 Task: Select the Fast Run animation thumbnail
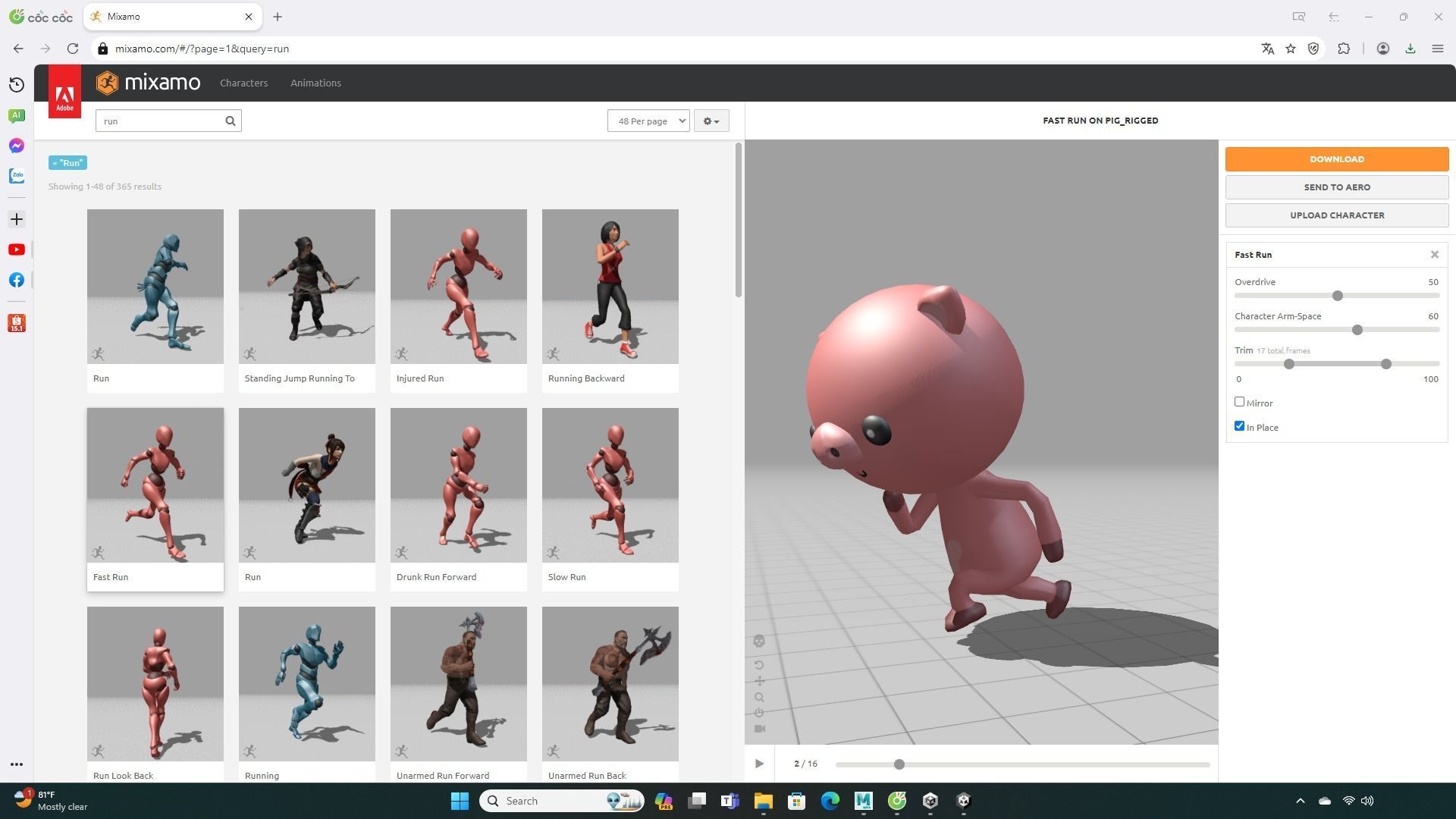155,485
